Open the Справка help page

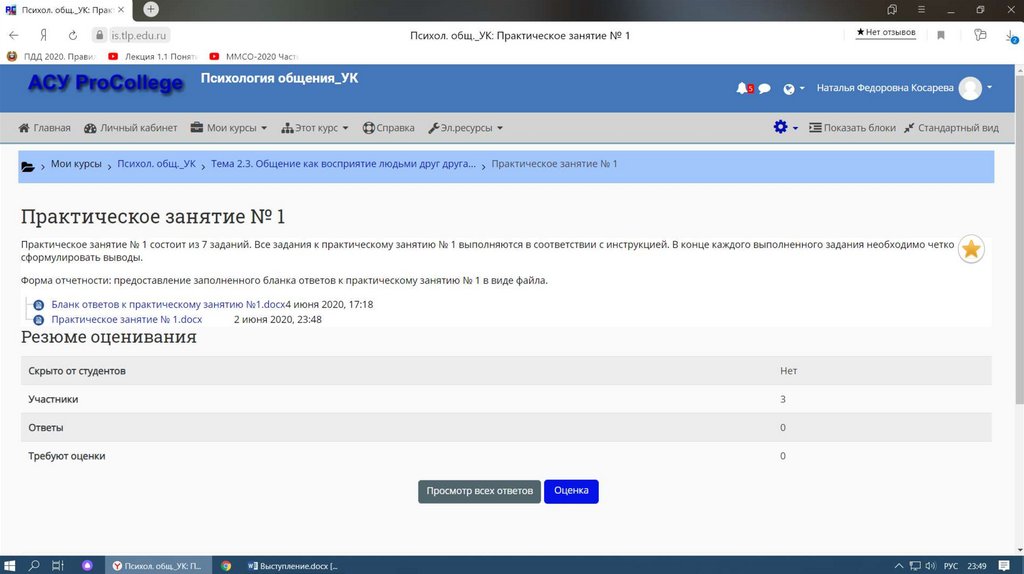coord(389,128)
